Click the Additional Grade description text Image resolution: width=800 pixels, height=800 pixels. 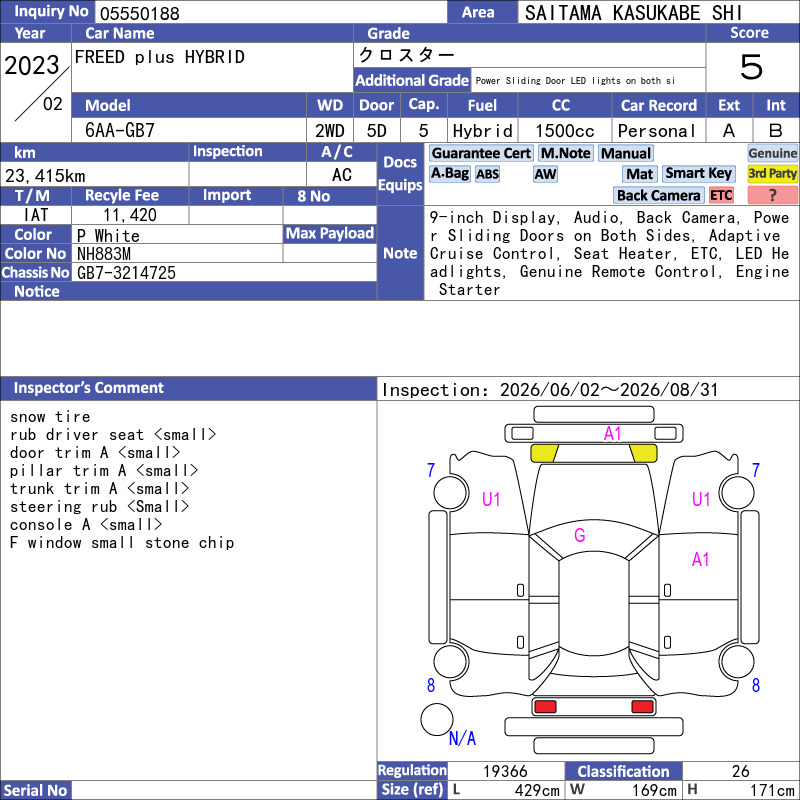pos(576,81)
